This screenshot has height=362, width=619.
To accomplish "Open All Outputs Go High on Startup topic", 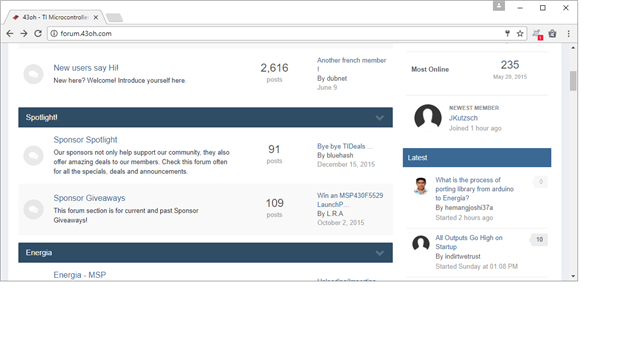I will 469,242.
